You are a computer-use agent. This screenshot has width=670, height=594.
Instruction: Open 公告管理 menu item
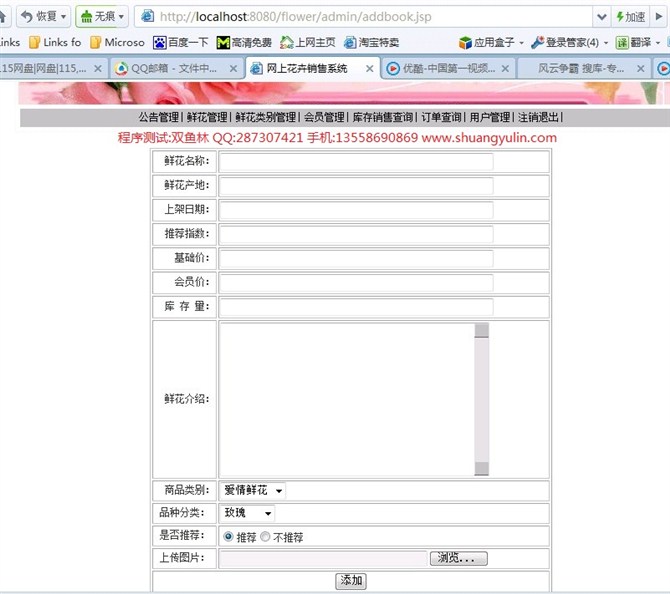(x=159, y=118)
